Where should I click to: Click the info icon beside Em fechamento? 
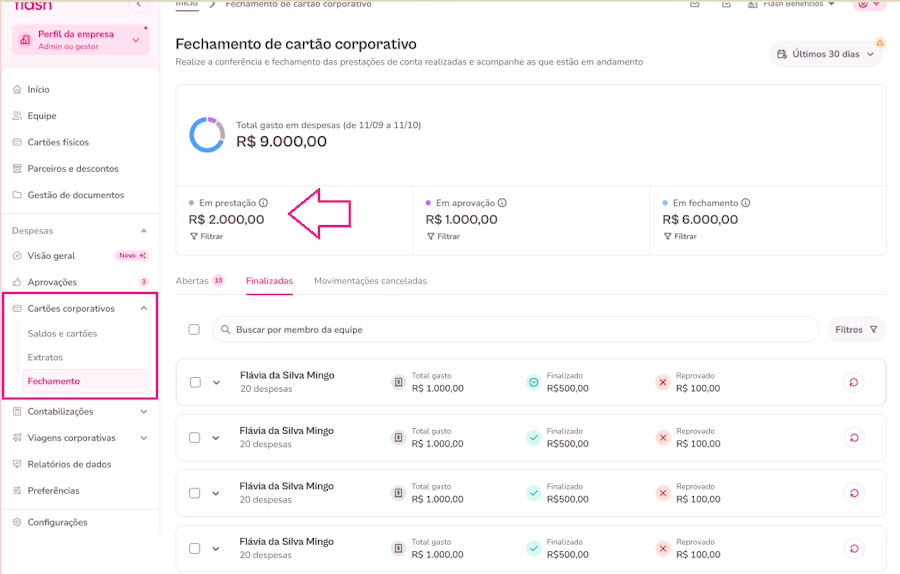[746, 203]
